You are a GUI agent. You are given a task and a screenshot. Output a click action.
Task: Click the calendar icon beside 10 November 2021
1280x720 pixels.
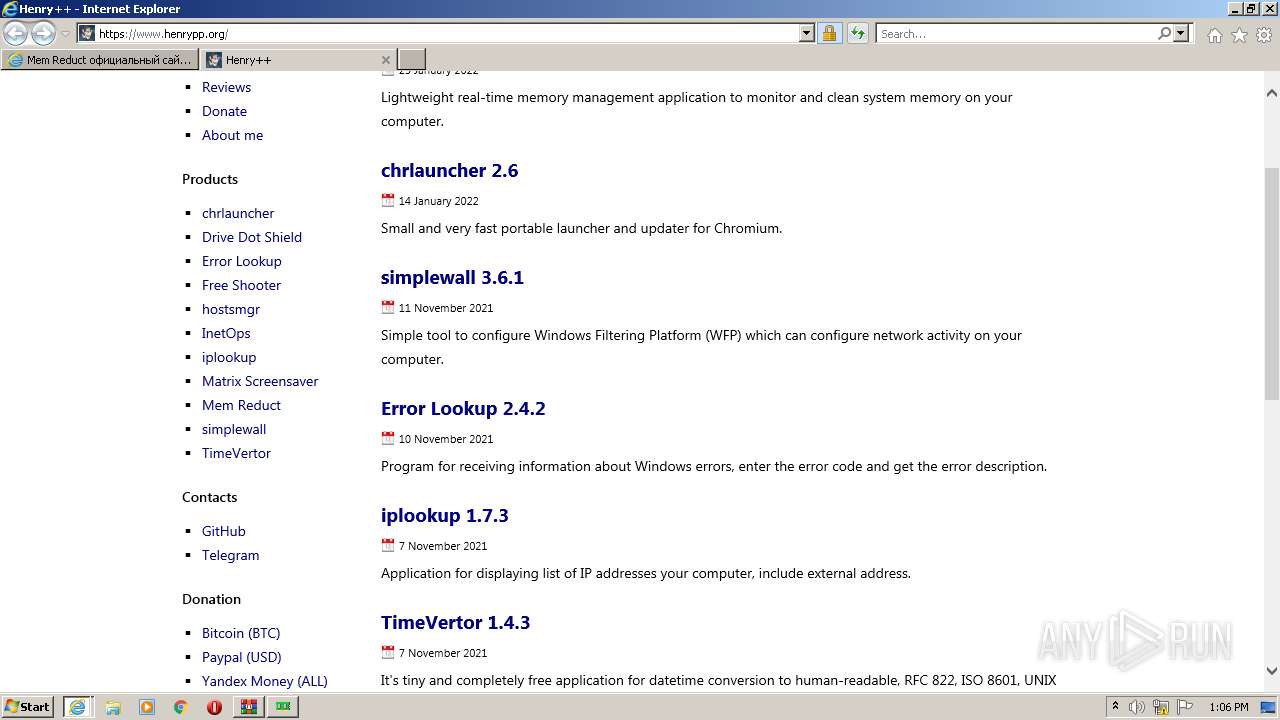(x=388, y=438)
